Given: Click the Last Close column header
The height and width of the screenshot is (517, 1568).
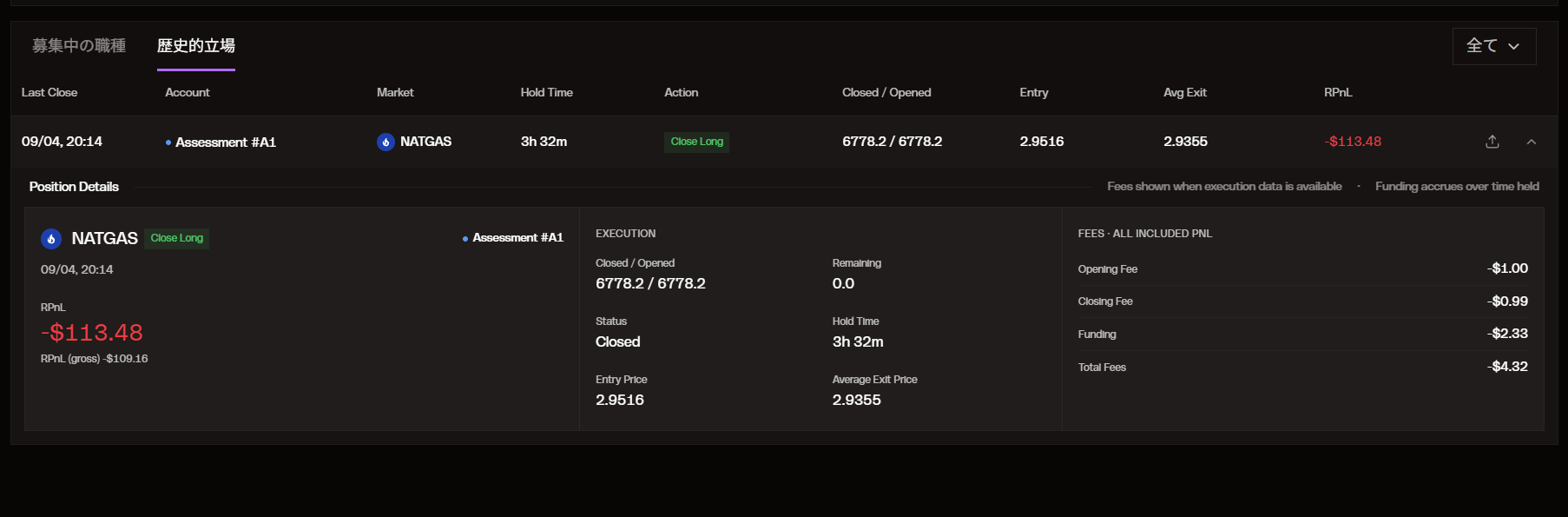Looking at the screenshot, I should click(x=49, y=92).
